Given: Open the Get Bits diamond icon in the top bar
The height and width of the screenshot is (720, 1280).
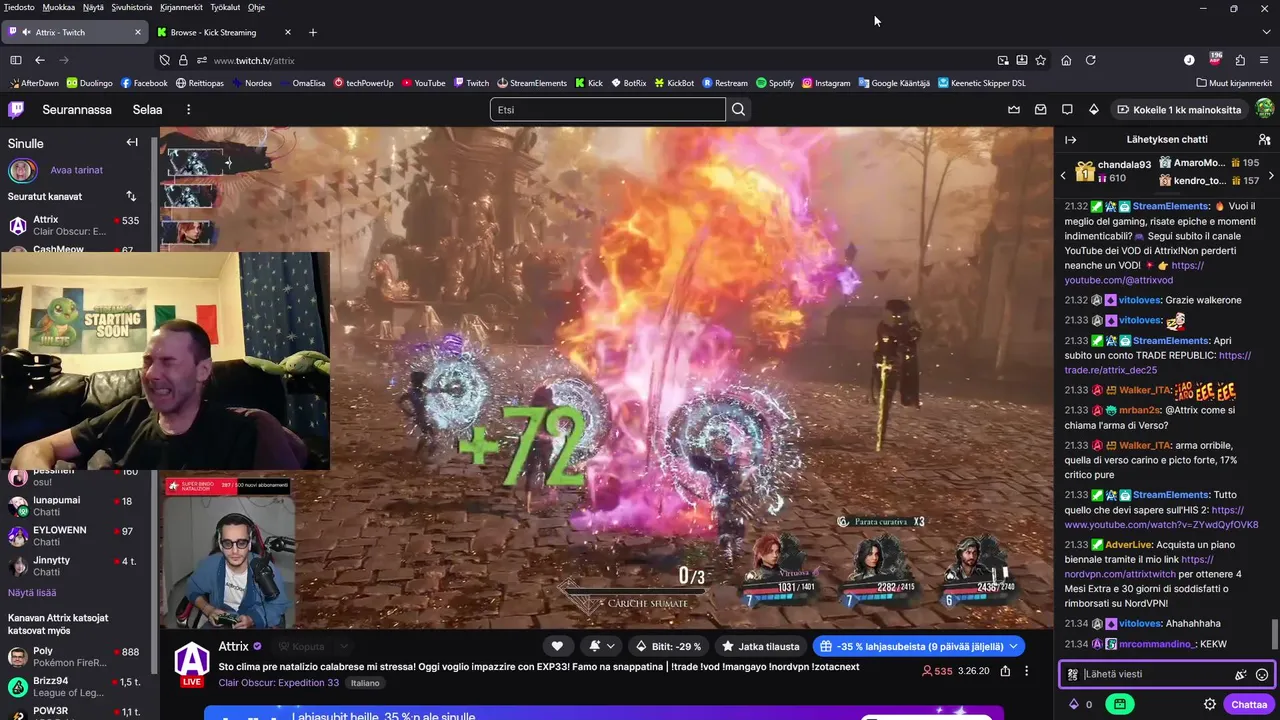Looking at the screenshot, I should (1094, 109).
